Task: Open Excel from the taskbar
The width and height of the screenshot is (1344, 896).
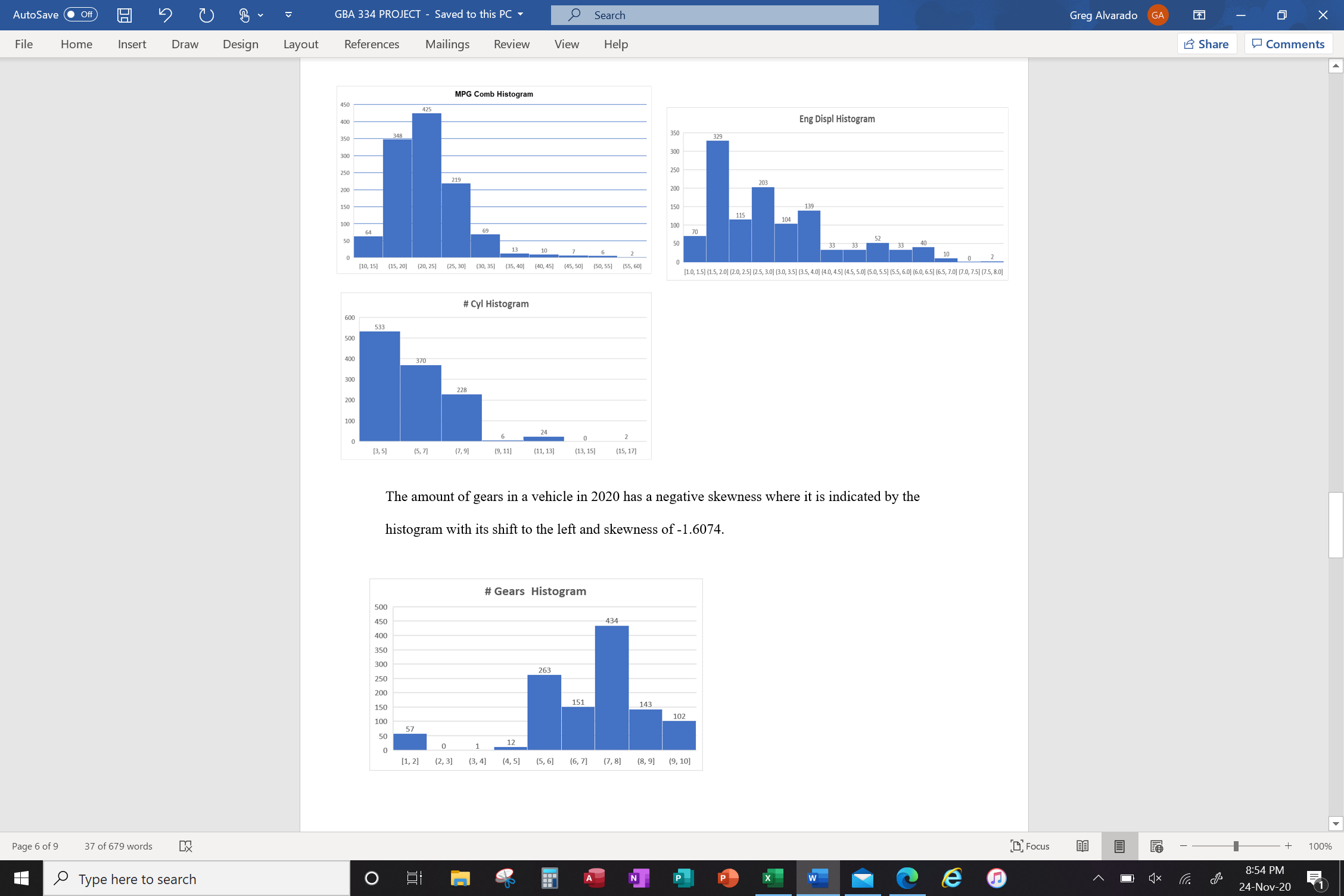Action: [x=773, y=878]
